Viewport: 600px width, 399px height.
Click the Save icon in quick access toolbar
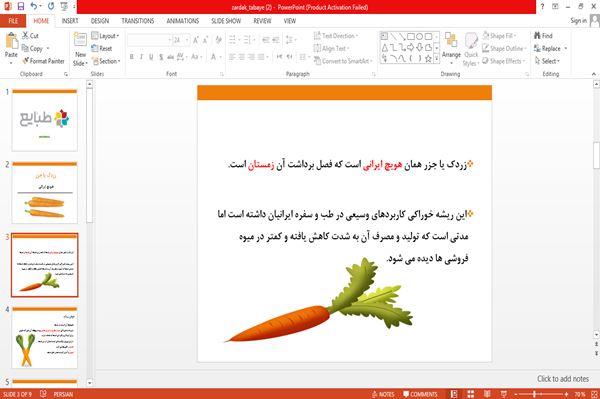coord(21,6)
